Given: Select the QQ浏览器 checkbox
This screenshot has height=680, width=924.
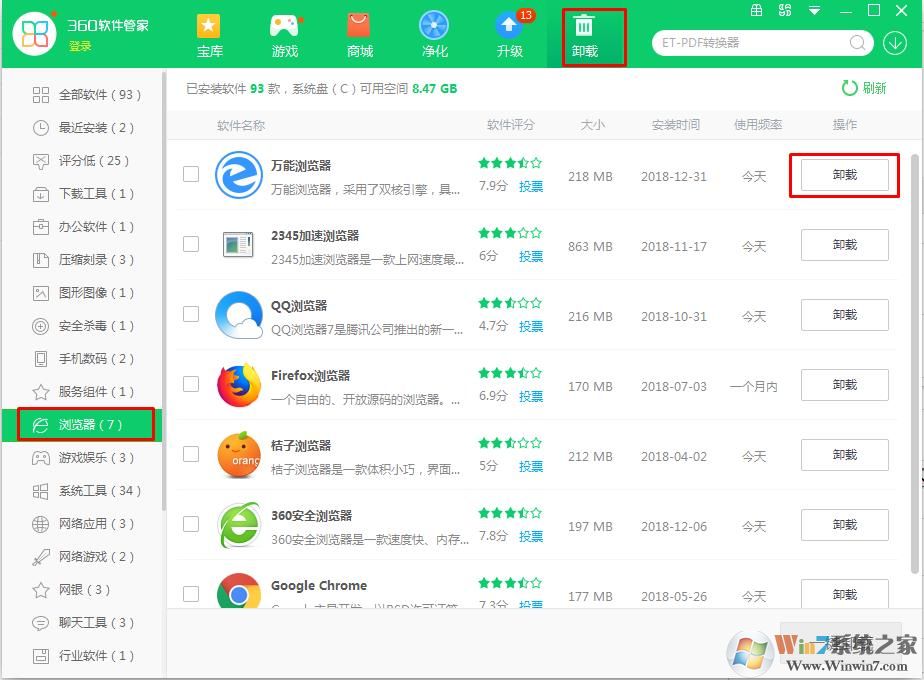Looking at the screenshot, I should click(x=191, y=314).
